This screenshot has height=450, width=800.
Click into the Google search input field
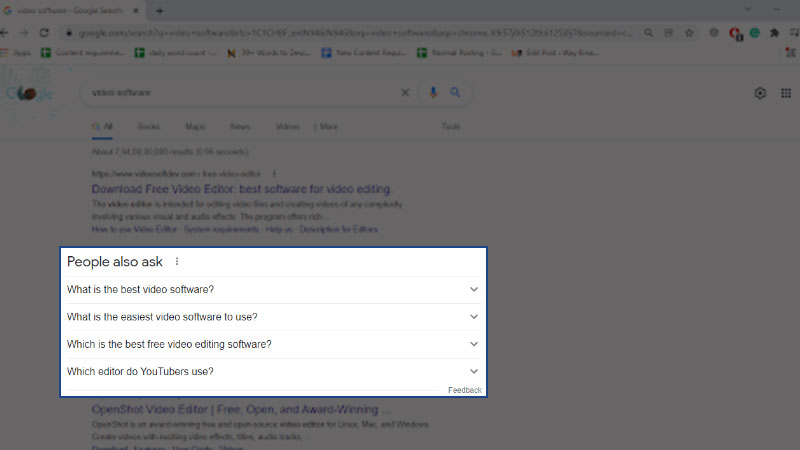[x=240, y=93]
